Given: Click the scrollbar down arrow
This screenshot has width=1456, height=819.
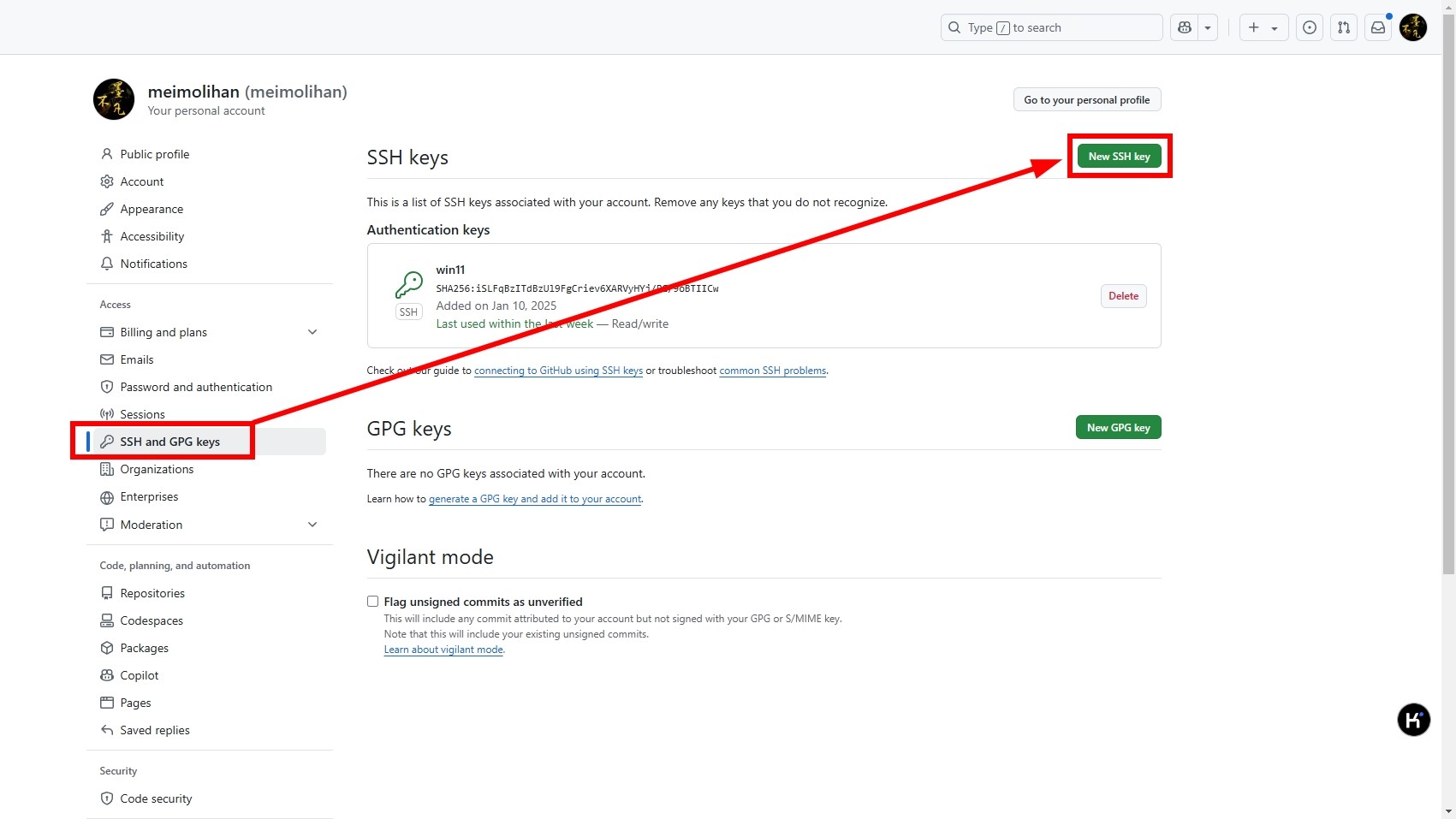Looking at the screenshot, I should (1448, 811).
